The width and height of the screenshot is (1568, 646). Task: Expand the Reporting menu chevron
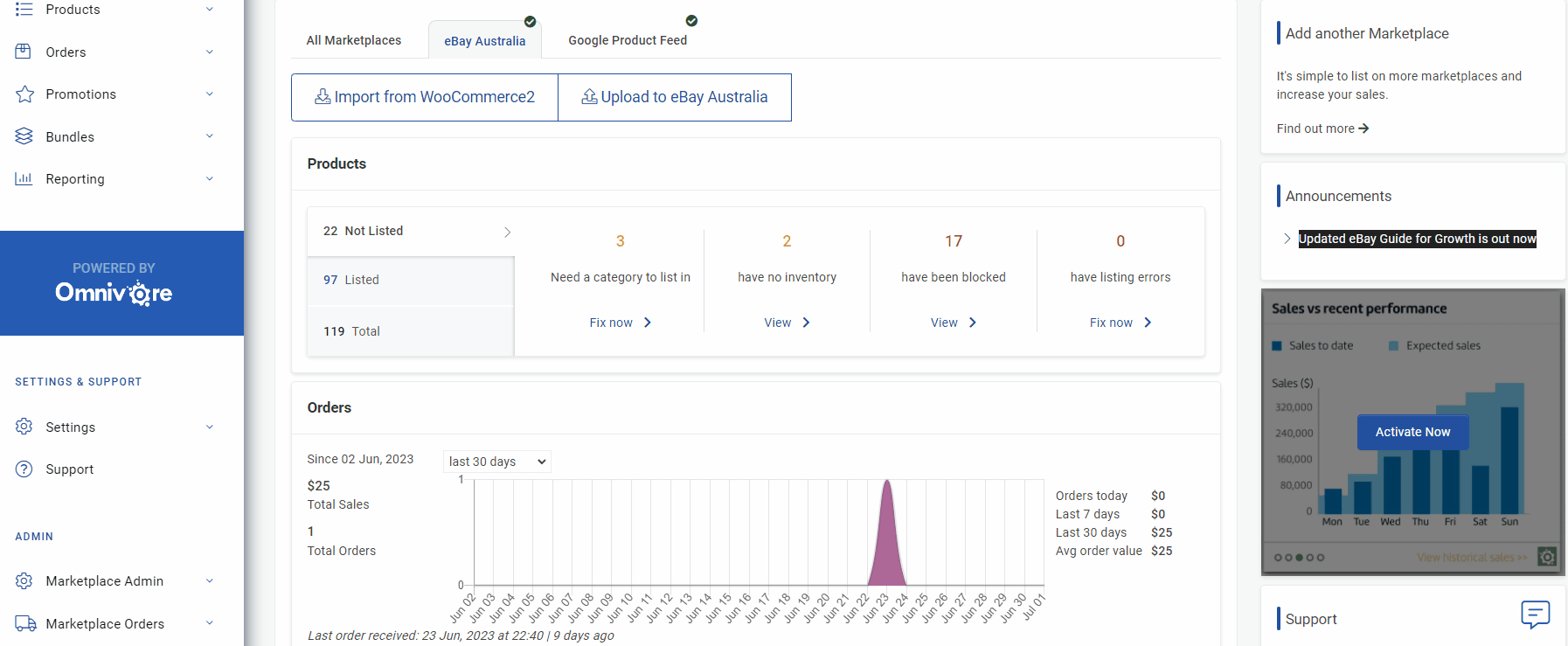[210, 178]
